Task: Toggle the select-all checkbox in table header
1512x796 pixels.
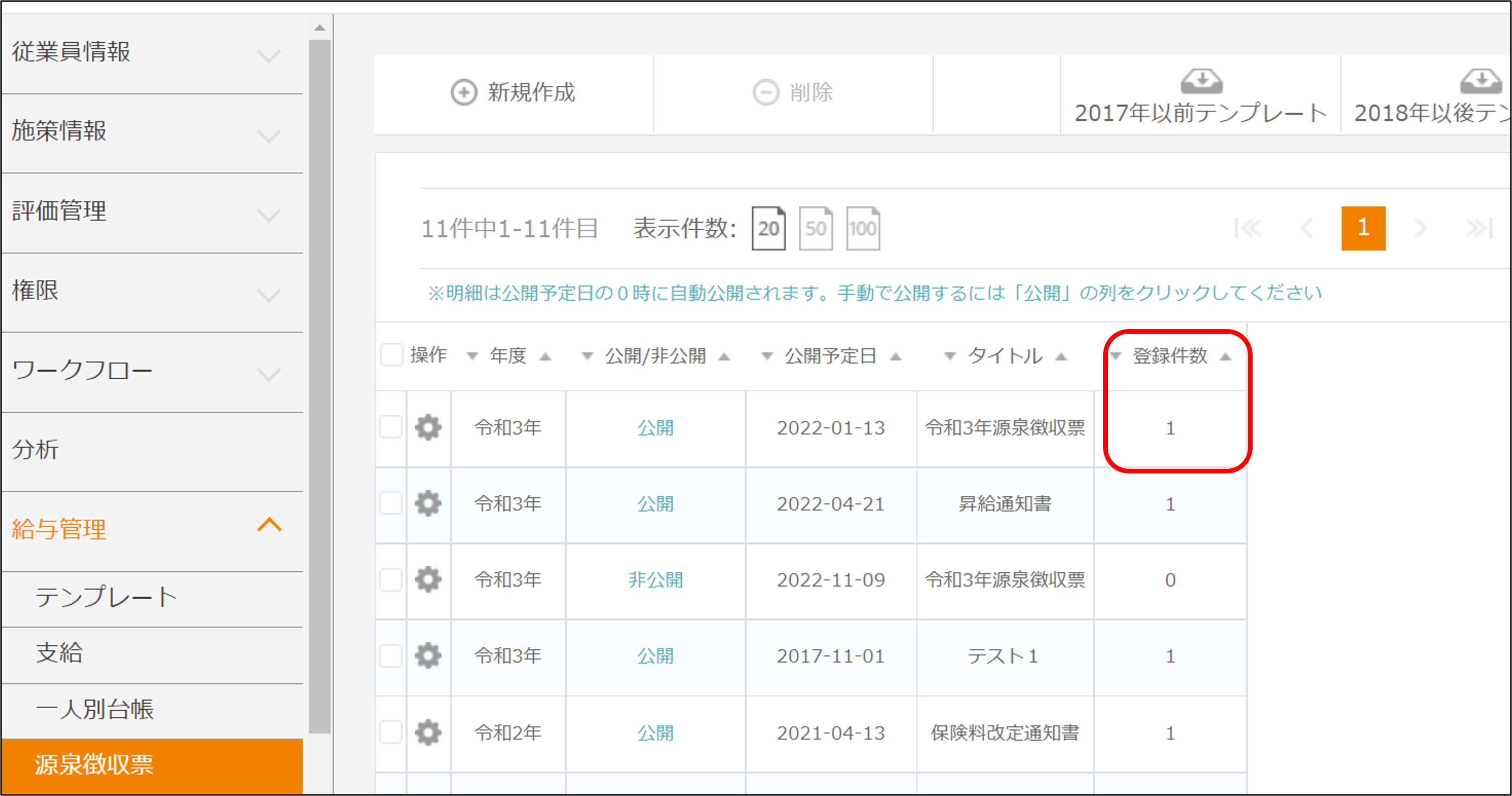Action: click(x=391, y=355)
